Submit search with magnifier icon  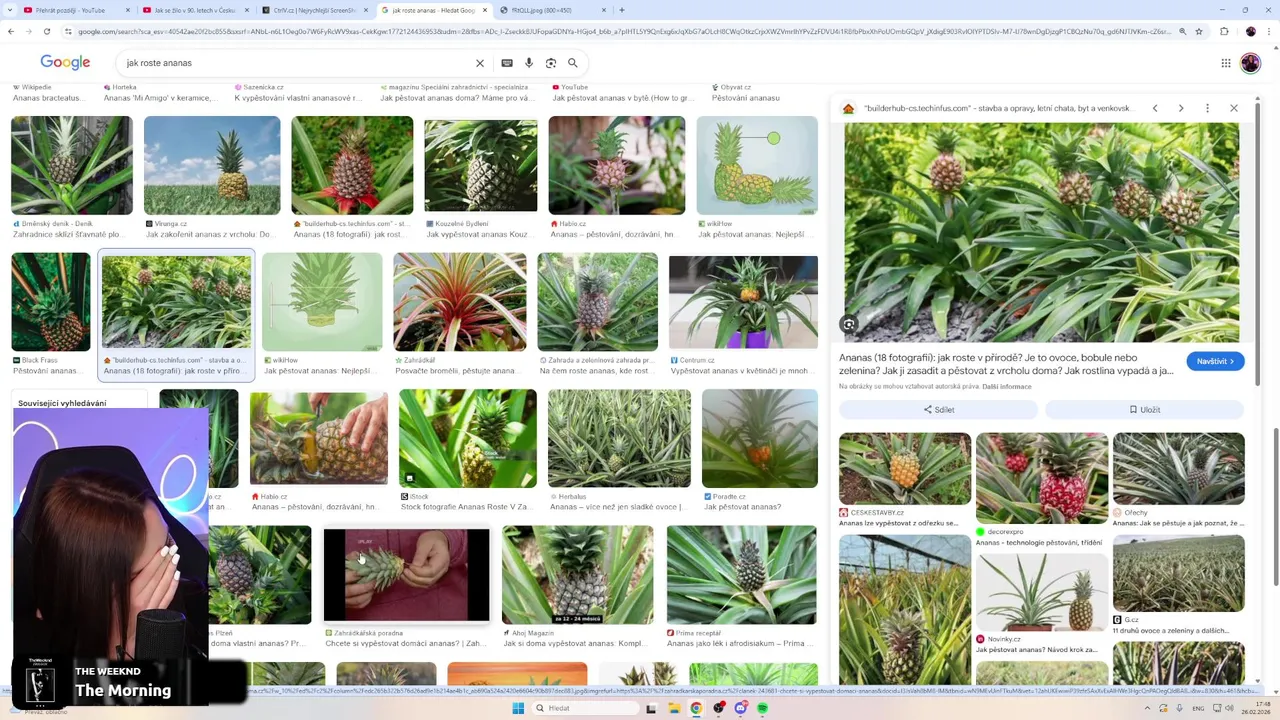573,63
